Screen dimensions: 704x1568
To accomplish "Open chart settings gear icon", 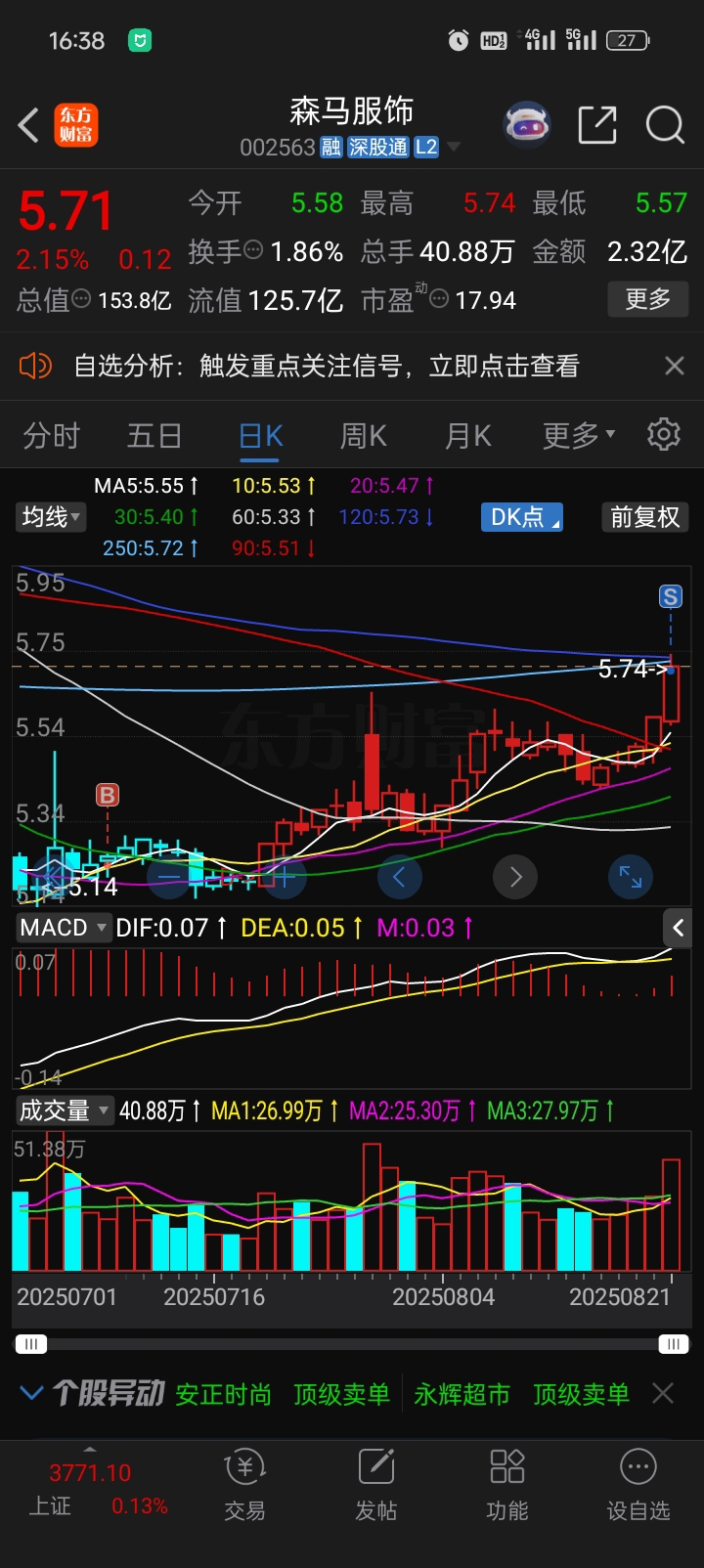I will coord(664,434).
